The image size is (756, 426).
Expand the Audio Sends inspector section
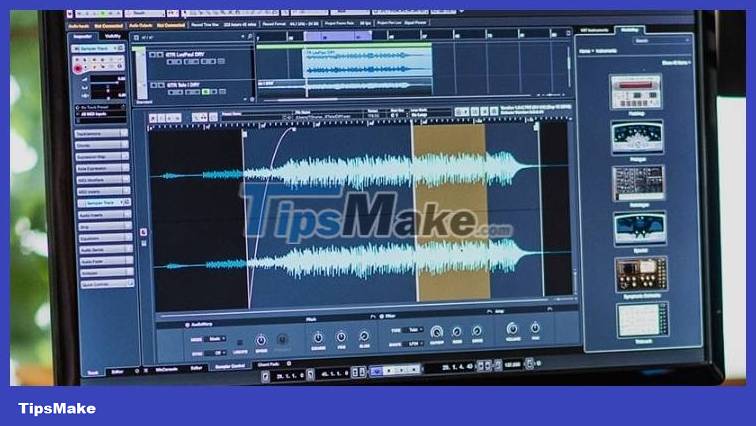106,249
